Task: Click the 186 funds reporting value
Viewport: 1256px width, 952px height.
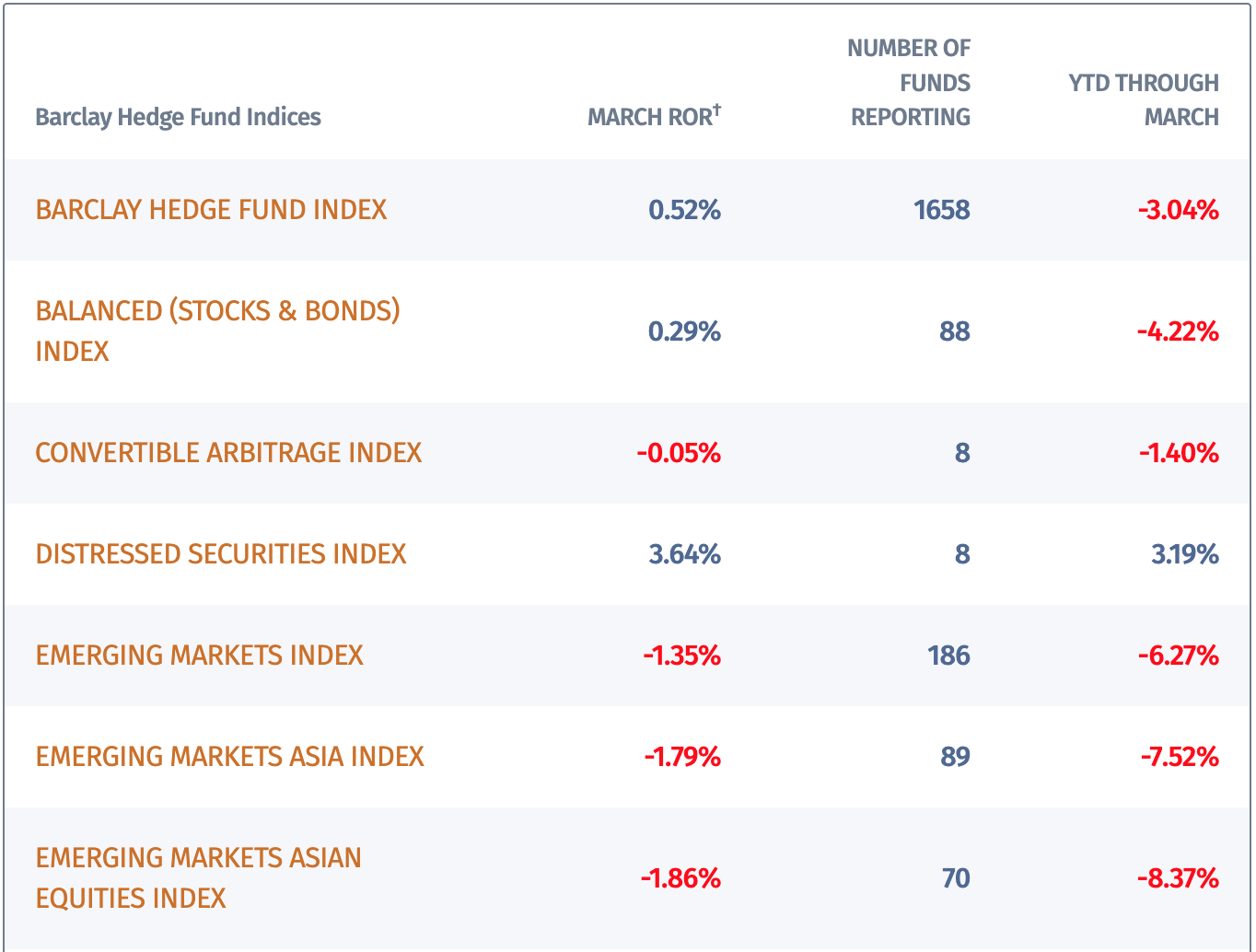Action: pyautogui.click(x=948, y=656)
